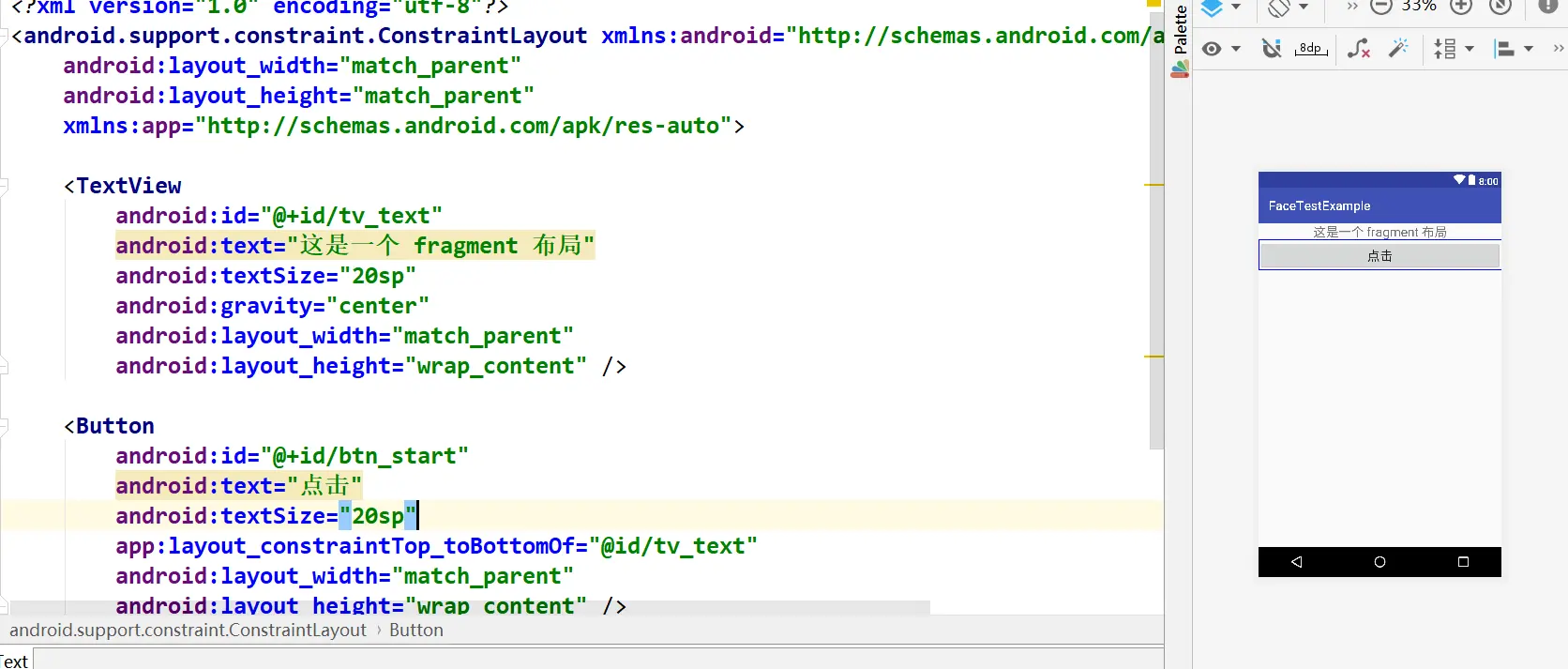Viewport: 1568px width, 669px height.
Task: Click the 33% zoom level text
Action: 1419,7
